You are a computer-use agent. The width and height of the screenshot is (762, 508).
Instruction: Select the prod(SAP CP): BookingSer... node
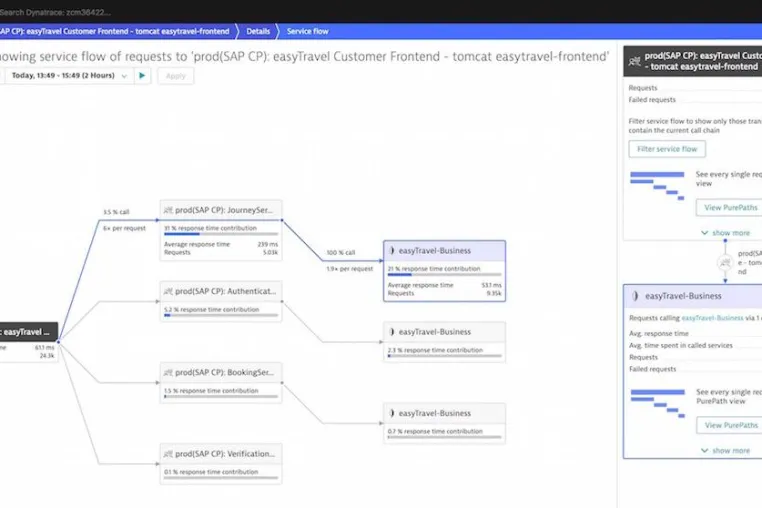(221, 383)
